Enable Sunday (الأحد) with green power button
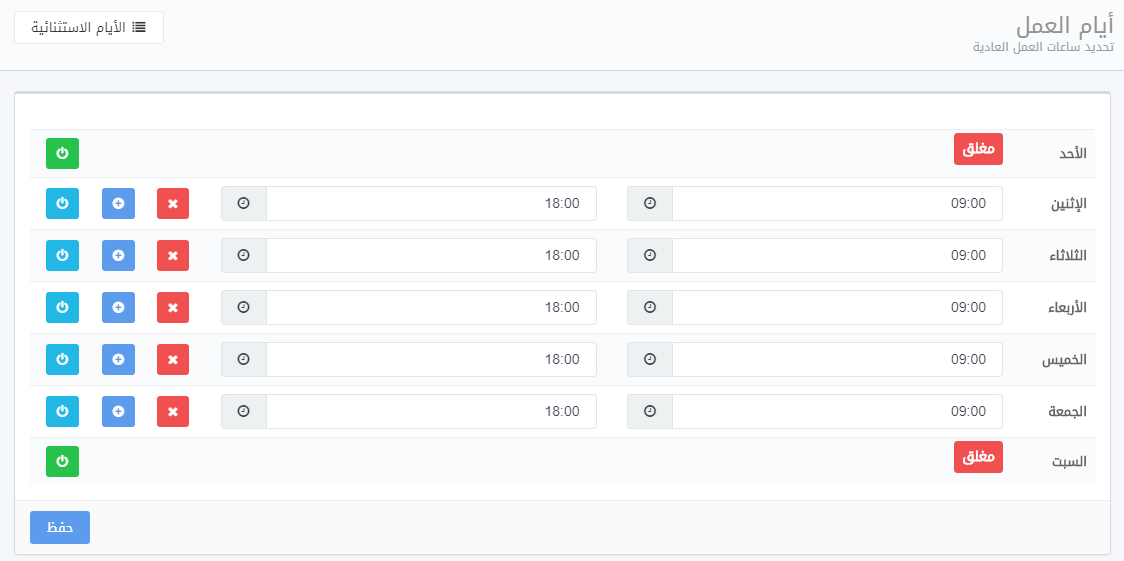The height and width of the screenshot is (561, 1124). coord(62,153)
